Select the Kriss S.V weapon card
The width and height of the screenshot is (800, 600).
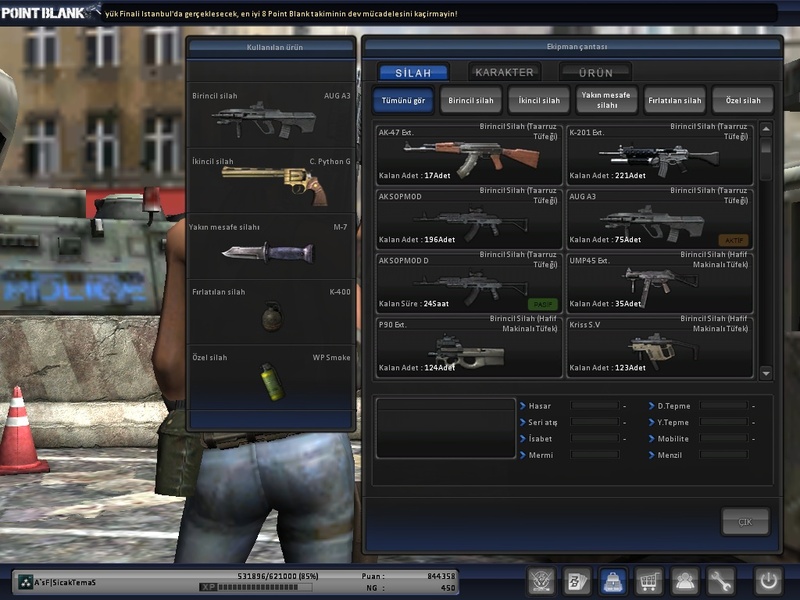[659, 346]
